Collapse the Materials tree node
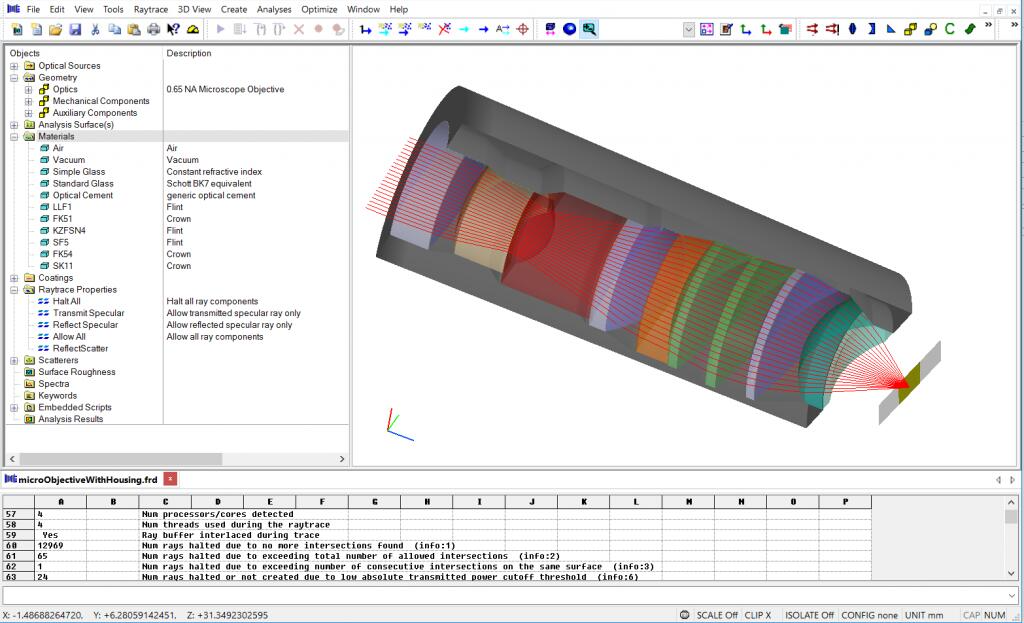 click(14, 137)
